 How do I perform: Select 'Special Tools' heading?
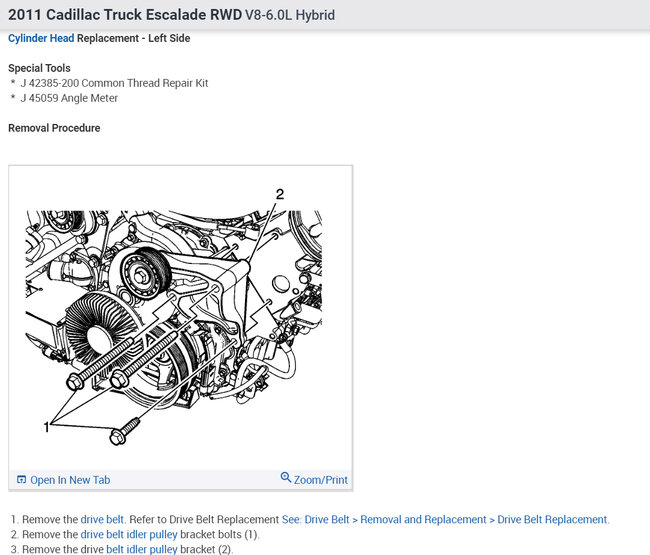[39, 68]
